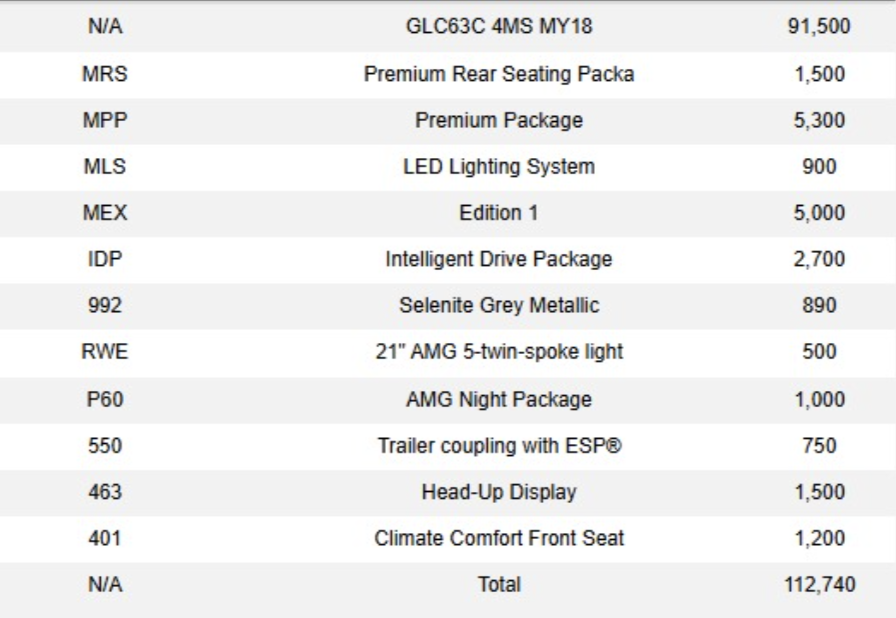896x618 pixels.
Task: Click the 5,000 price for Edition 1
Action: click(x=819, y=212)
